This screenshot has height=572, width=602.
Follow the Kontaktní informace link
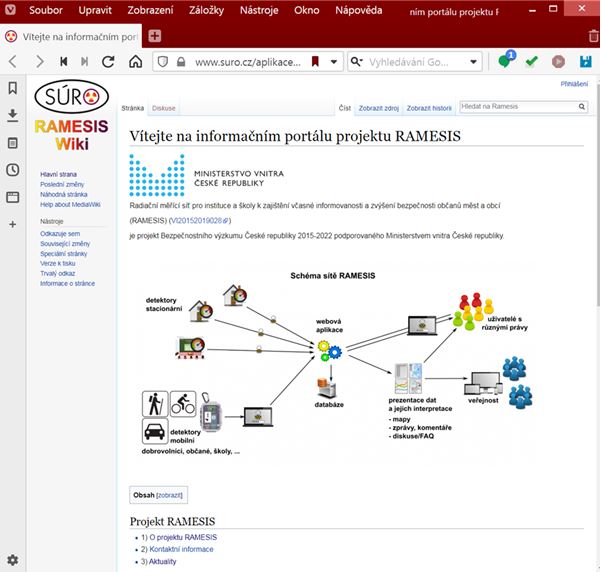[x=181, y=549]
